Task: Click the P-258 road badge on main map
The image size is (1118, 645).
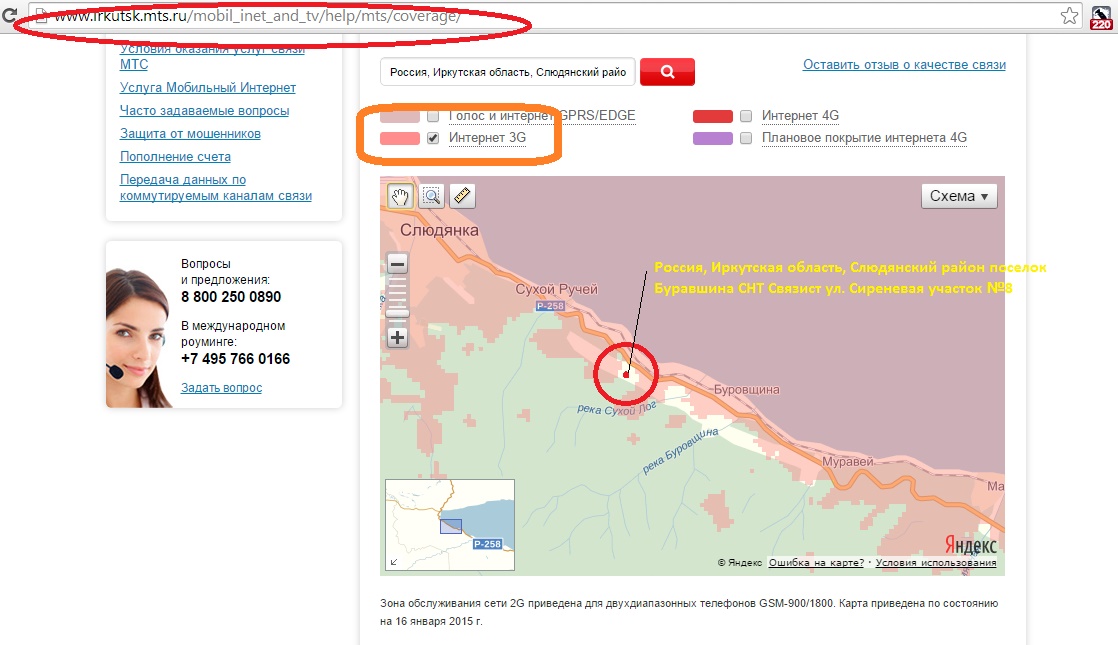Action: click(x=550, y=306)
